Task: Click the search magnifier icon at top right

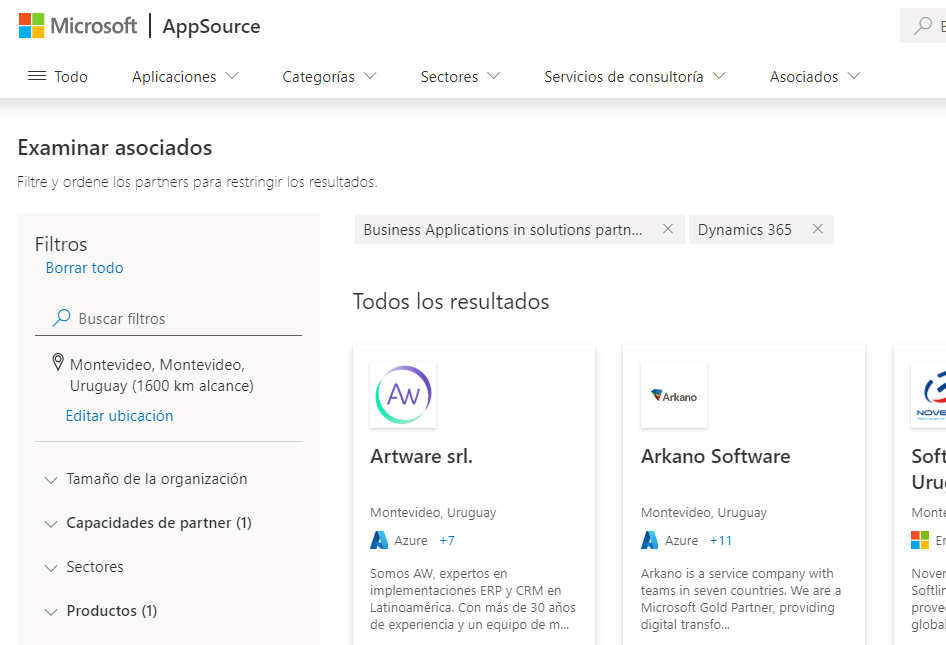Action: tap(923, 26)
